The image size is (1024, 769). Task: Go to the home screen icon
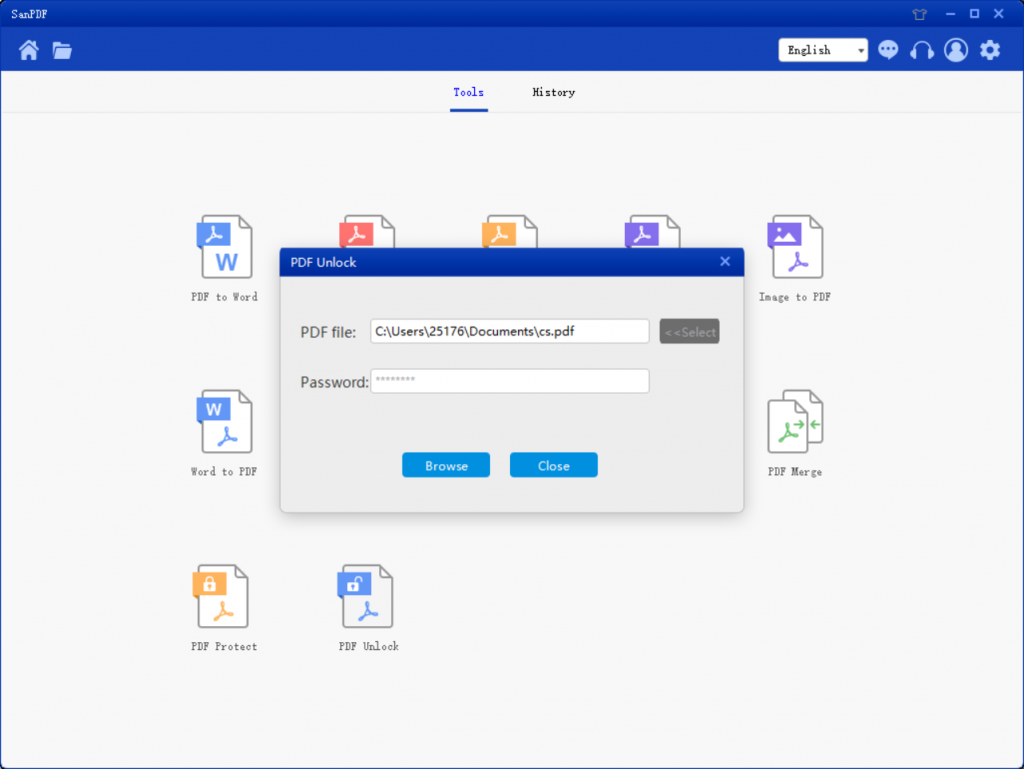[29, 50]
